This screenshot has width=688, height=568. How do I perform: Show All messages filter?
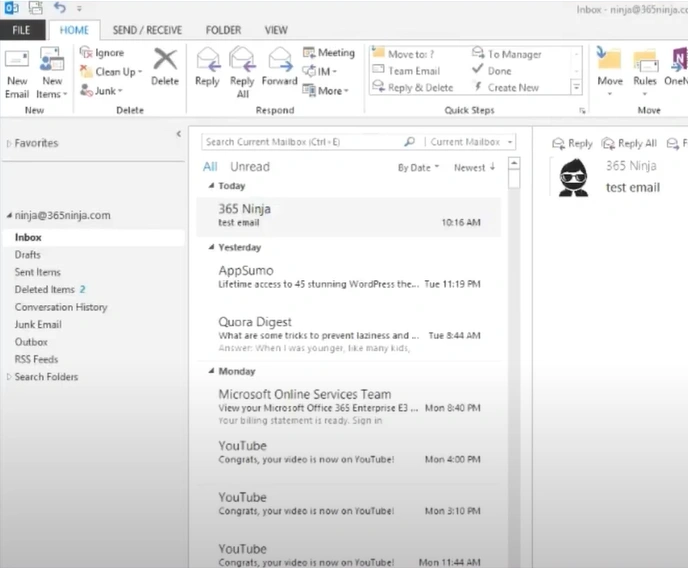[x=210, y=167]
